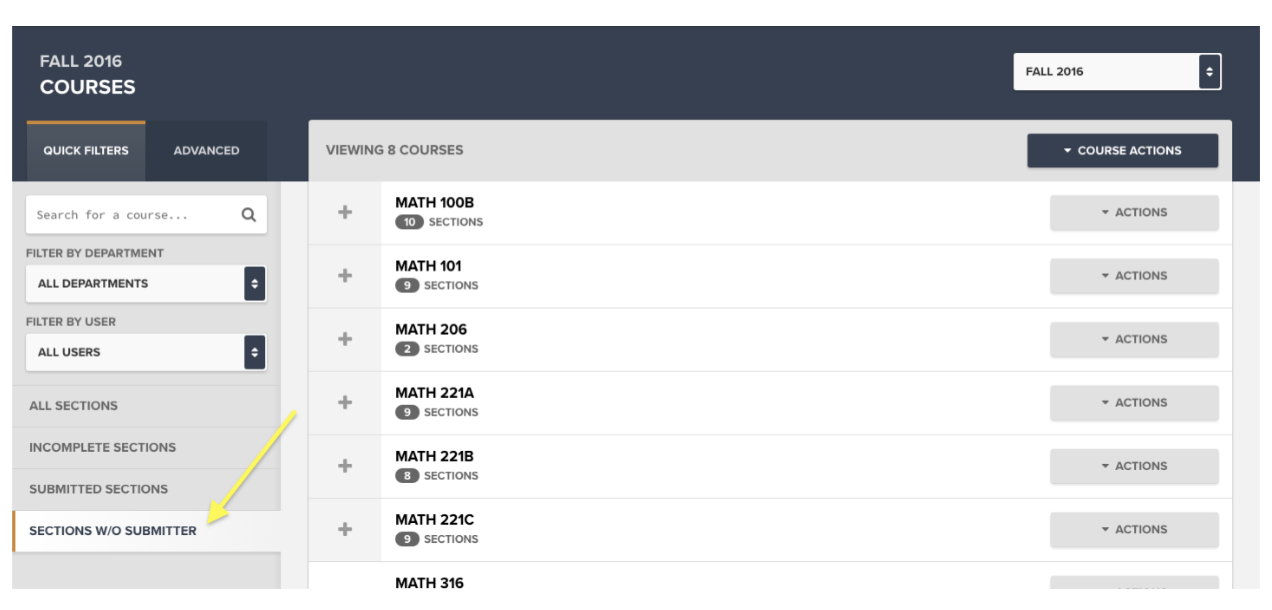Click the plus icon beside MATH 221A
Image resolution: width=1272 pixels, height=610 pixels.
click(345, 402)
